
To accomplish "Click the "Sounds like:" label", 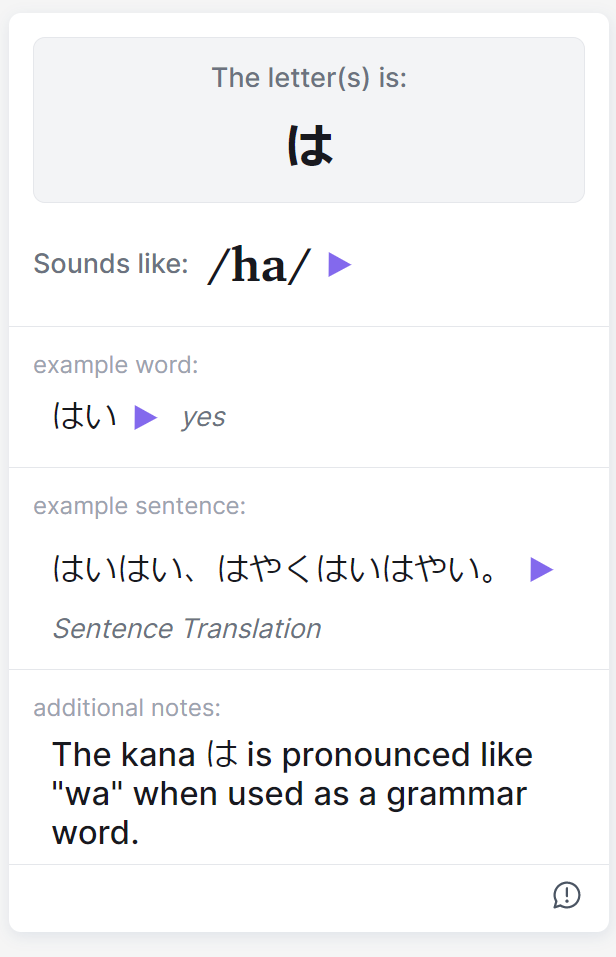I will pos(111,264).
